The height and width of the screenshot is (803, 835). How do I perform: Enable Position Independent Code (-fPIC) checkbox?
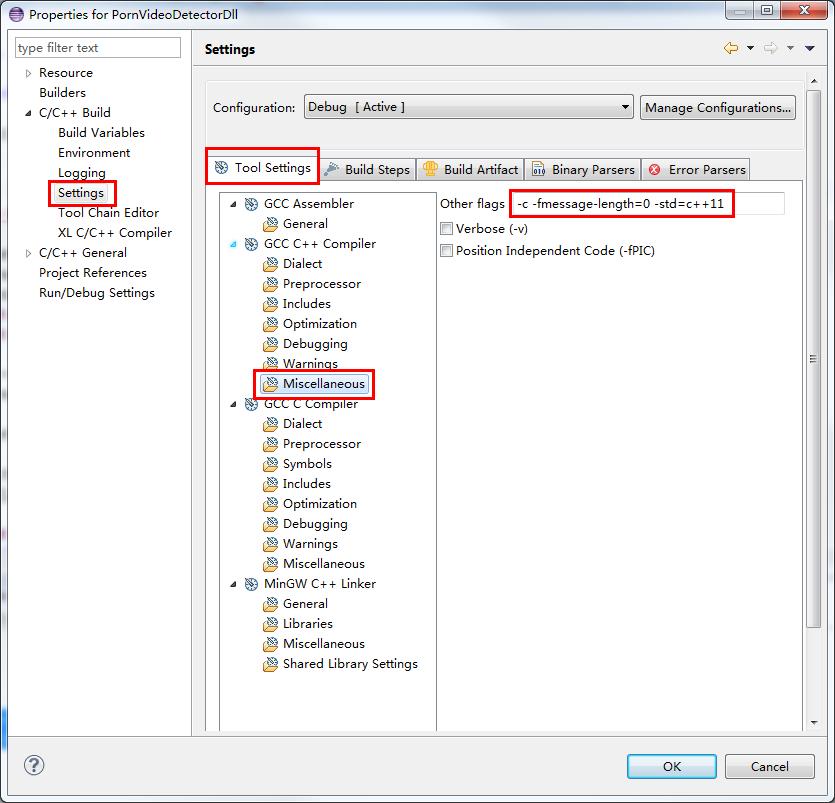click(x=446, y=251)
